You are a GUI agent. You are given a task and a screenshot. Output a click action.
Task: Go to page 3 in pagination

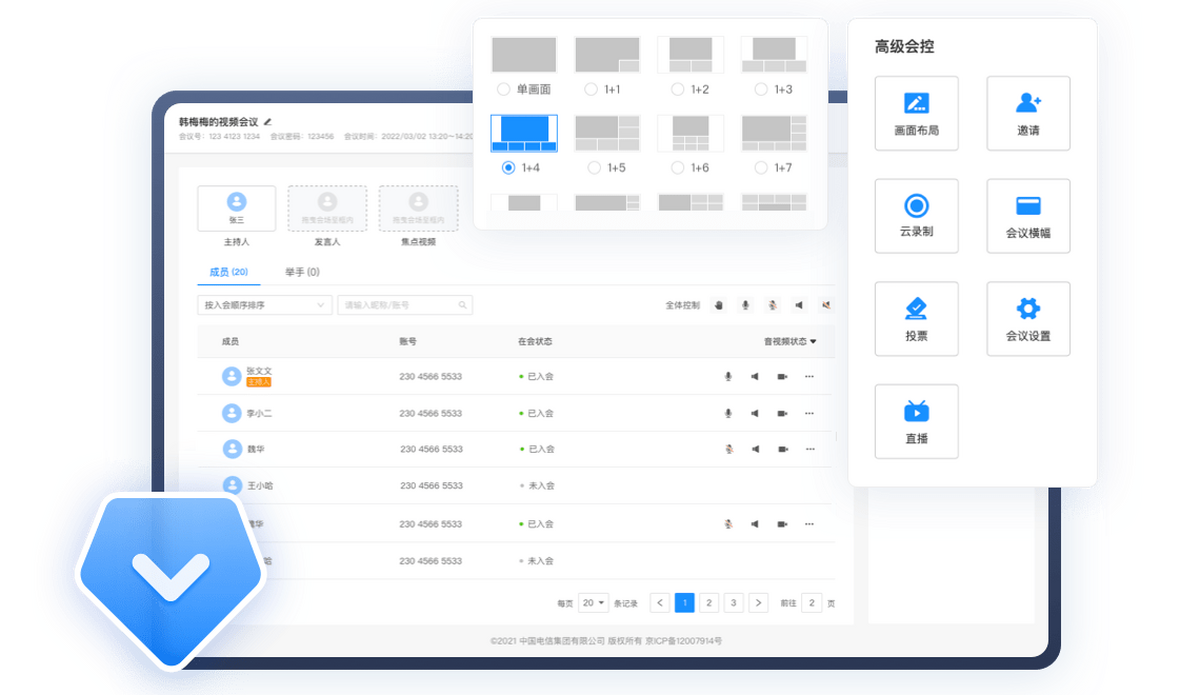tap(733, 603)
